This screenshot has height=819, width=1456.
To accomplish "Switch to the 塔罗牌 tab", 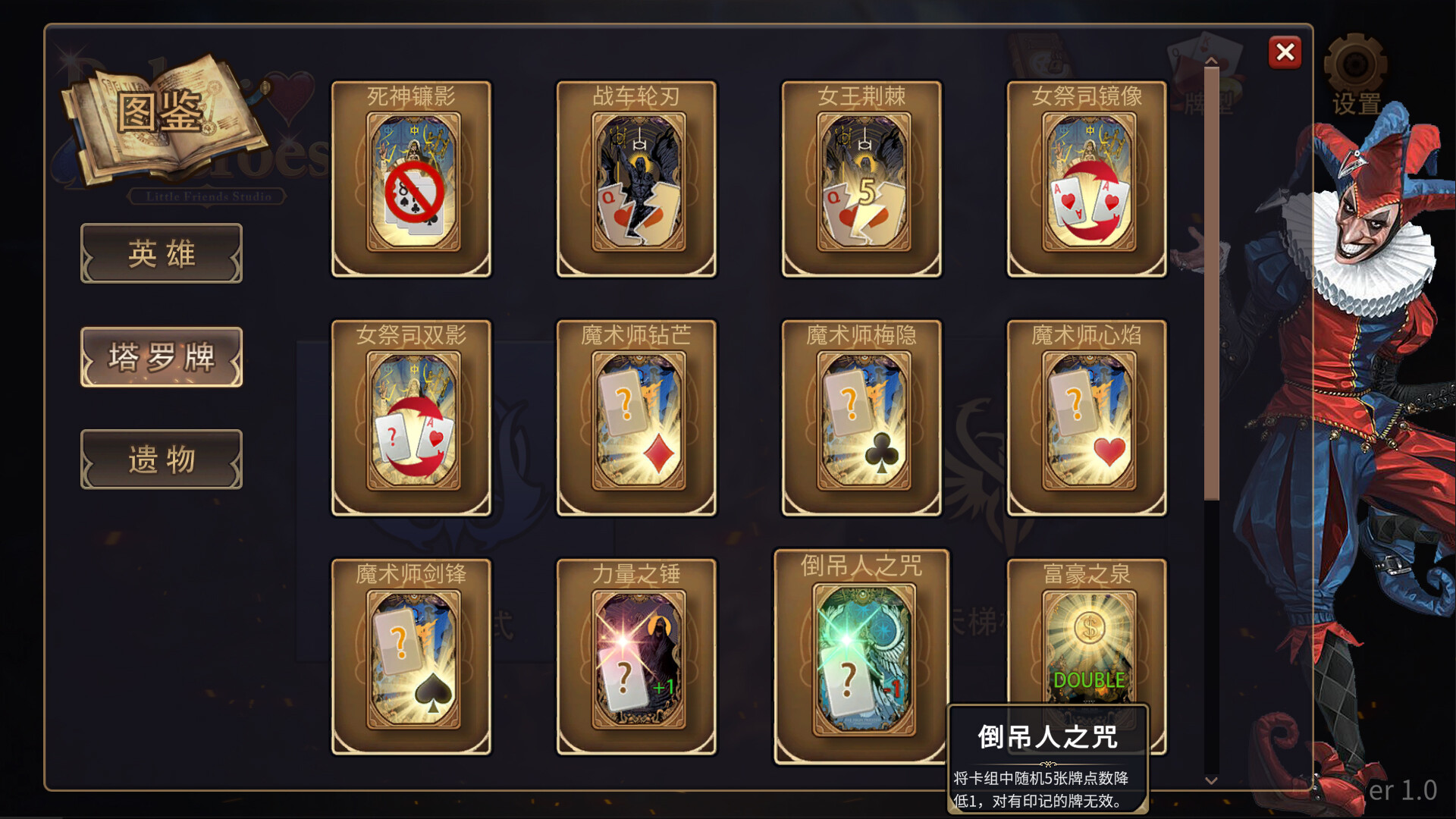I will point(162,357).
